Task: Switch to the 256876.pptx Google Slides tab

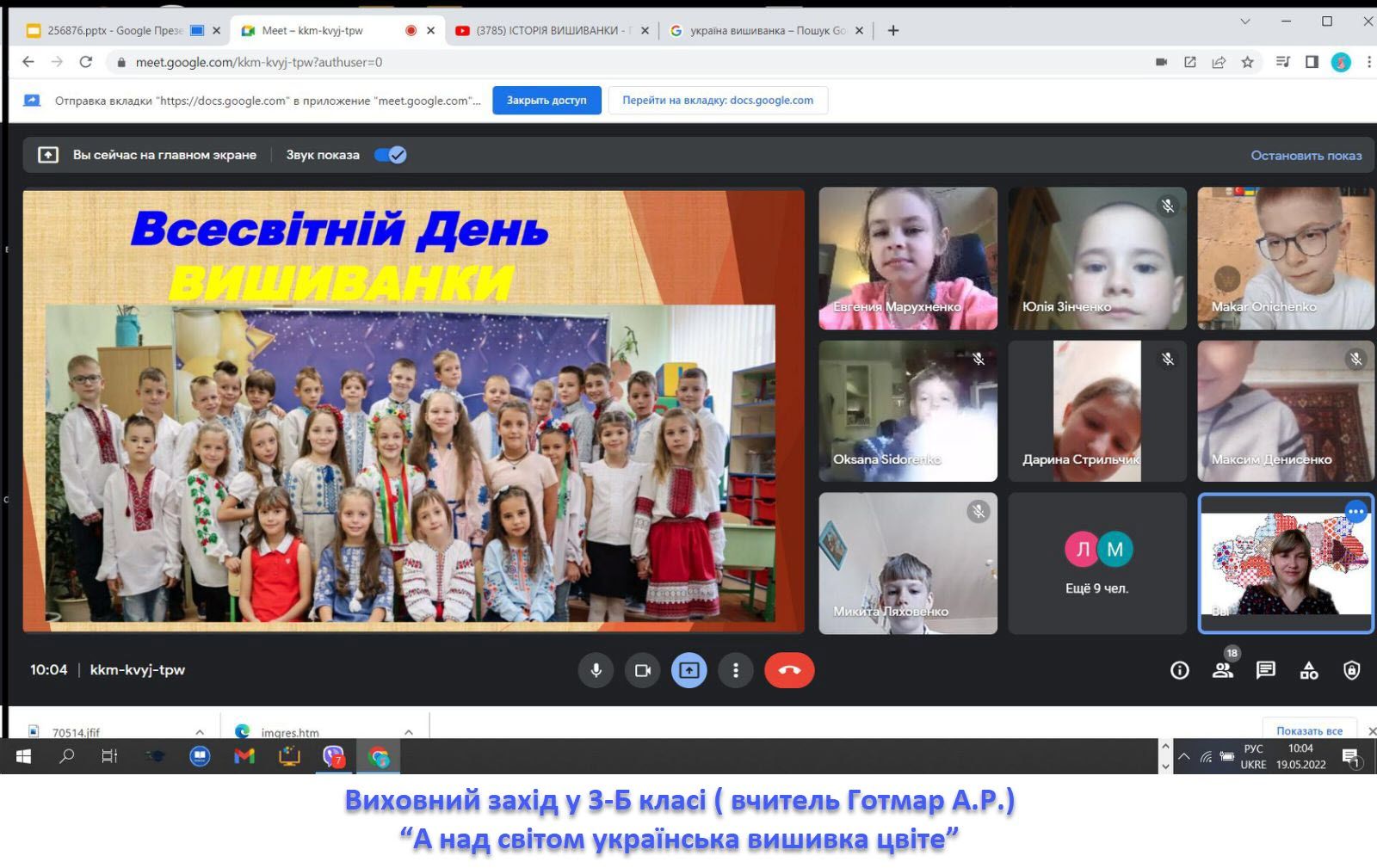Action: pos(114,30)
